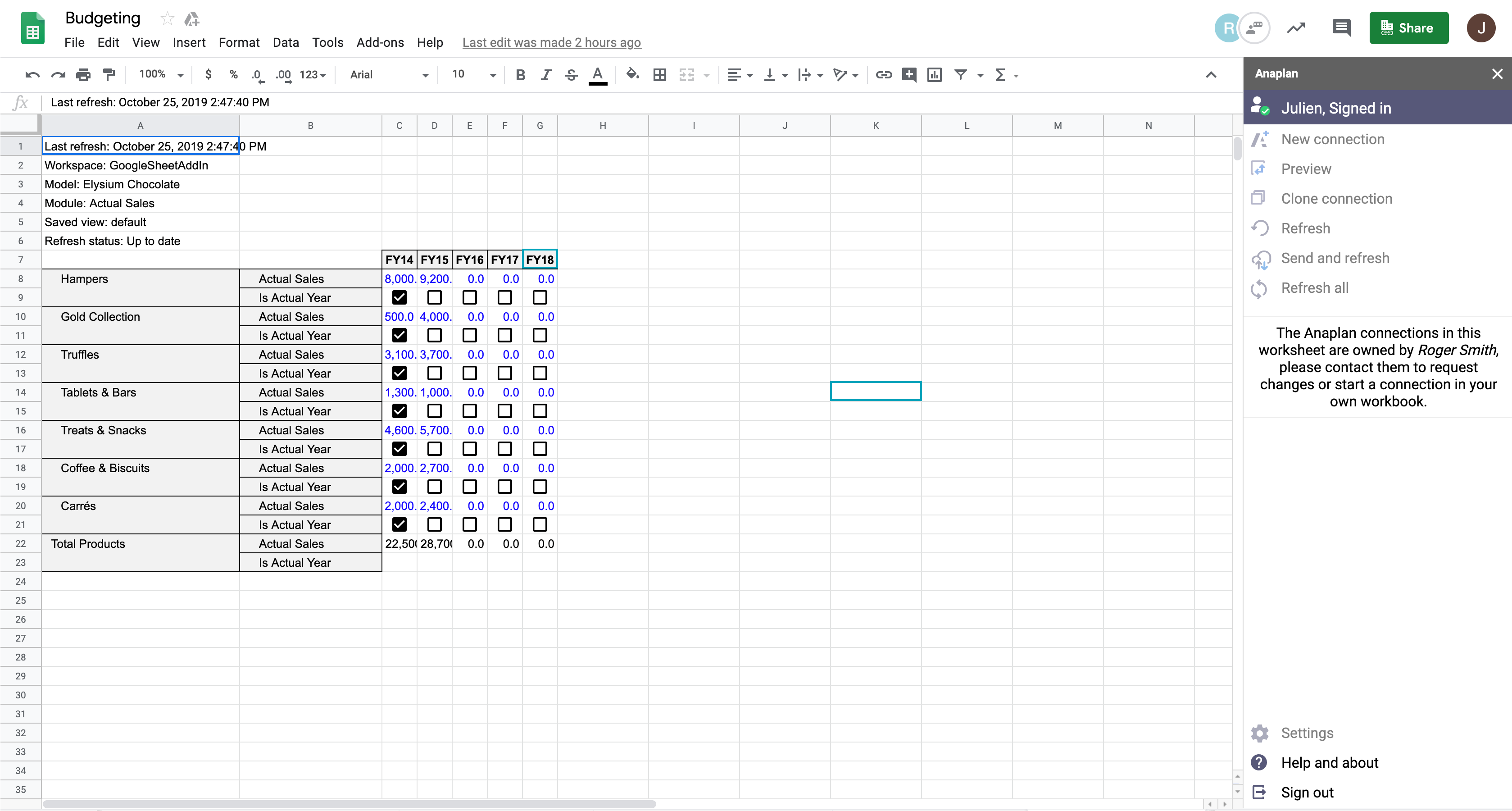Open the Format menu
This screenshot has height=811, width=1512.
[239, 42]
